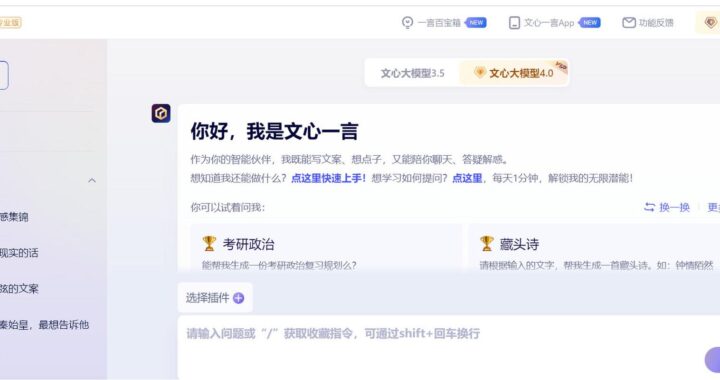The height and width of the screenshot is (380, 720).
Task: Open sidebar history item ending 感集锦
Action: (14, 217)
